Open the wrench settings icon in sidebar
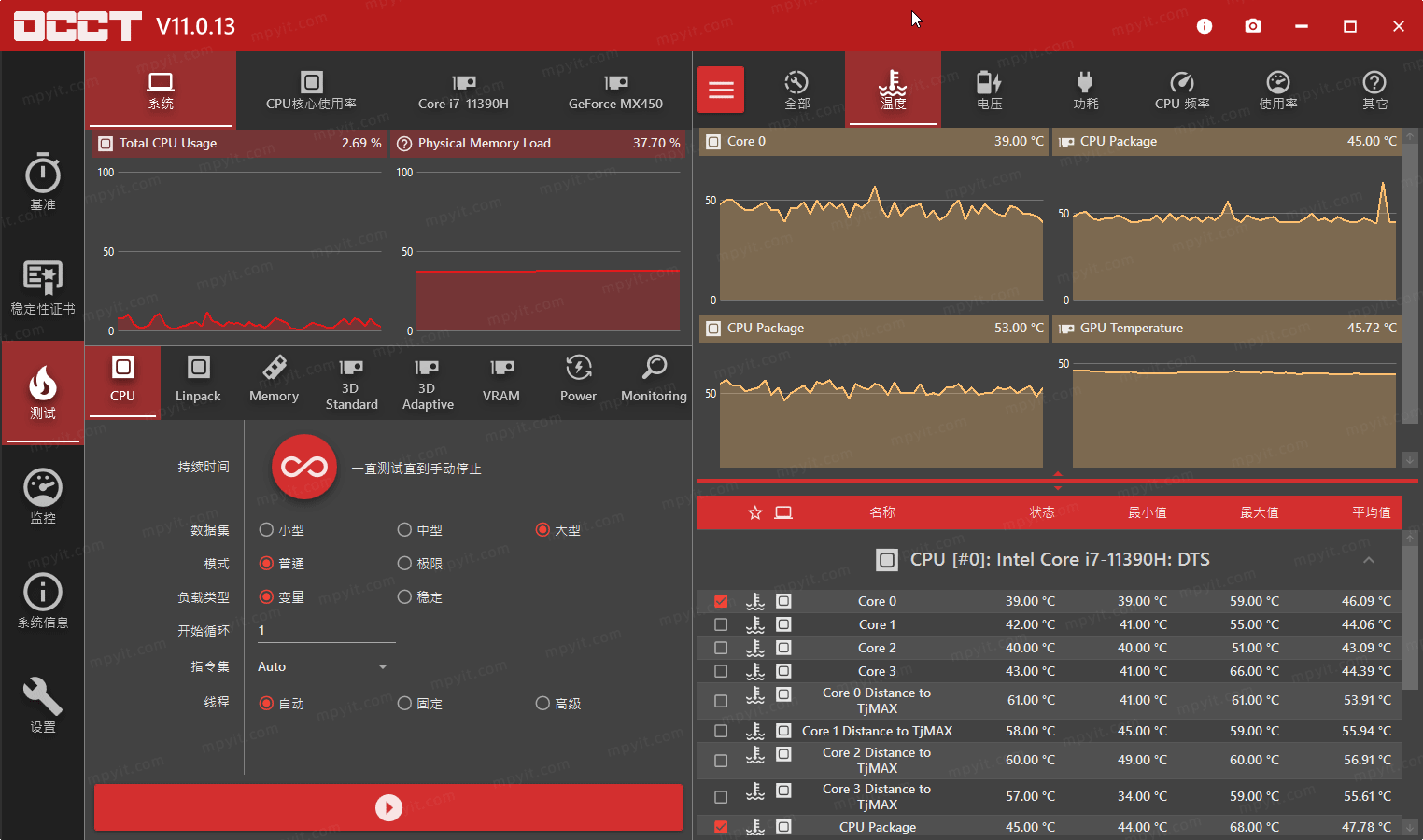The width and height of the screenshot is (1423, 840). (43, 705)
